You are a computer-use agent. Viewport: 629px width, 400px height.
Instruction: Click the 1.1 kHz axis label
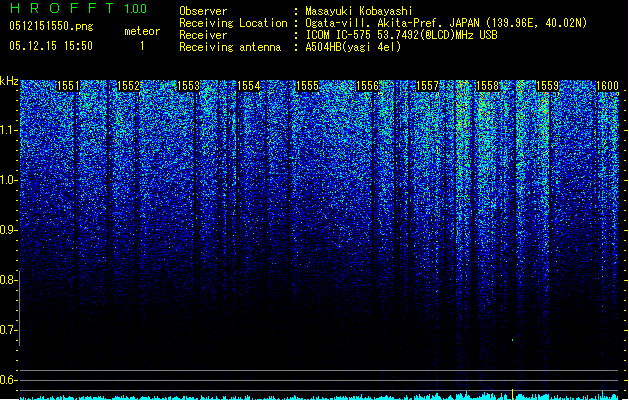tap(8, 130)
